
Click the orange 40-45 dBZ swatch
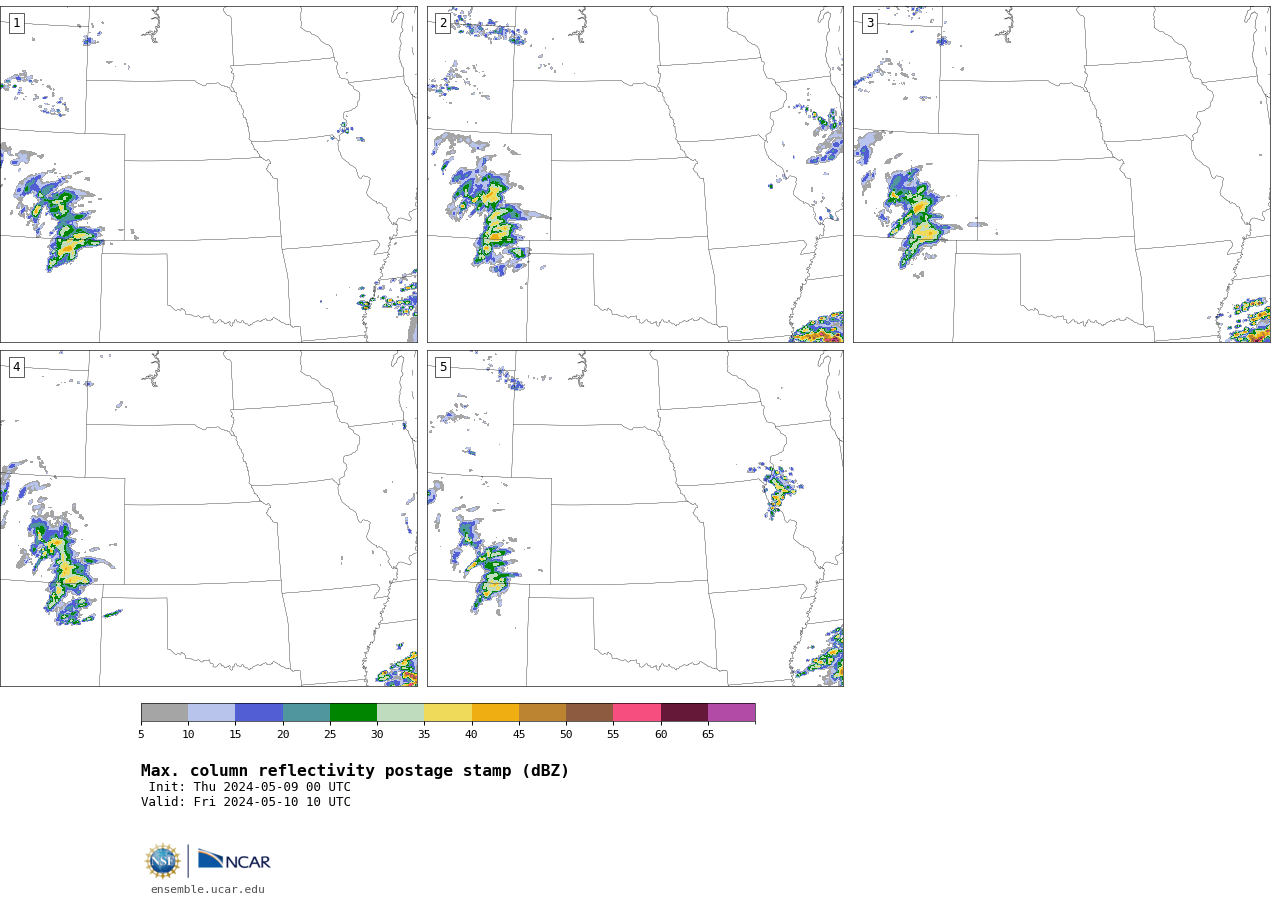click(495, 713)
